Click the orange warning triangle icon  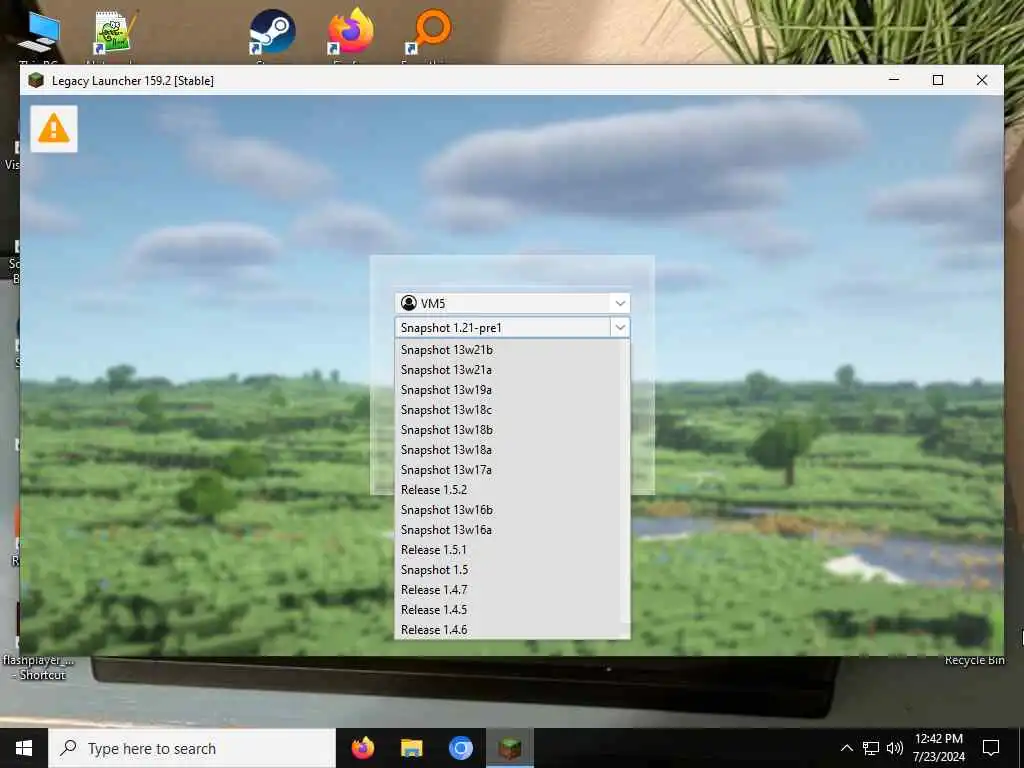[54, 129]
